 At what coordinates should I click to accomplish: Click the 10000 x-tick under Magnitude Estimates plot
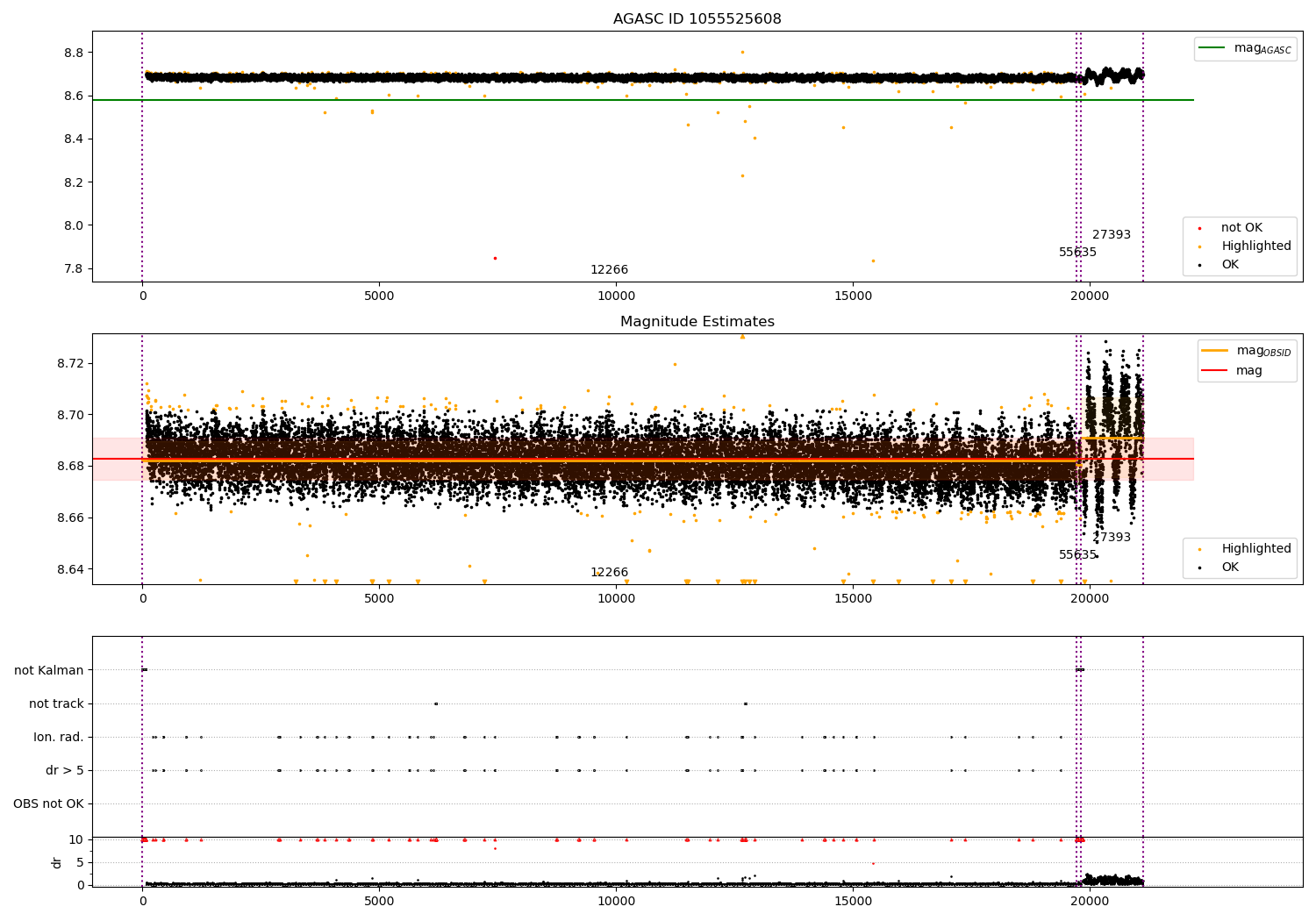pyautogui.click(x=616, y=599)
